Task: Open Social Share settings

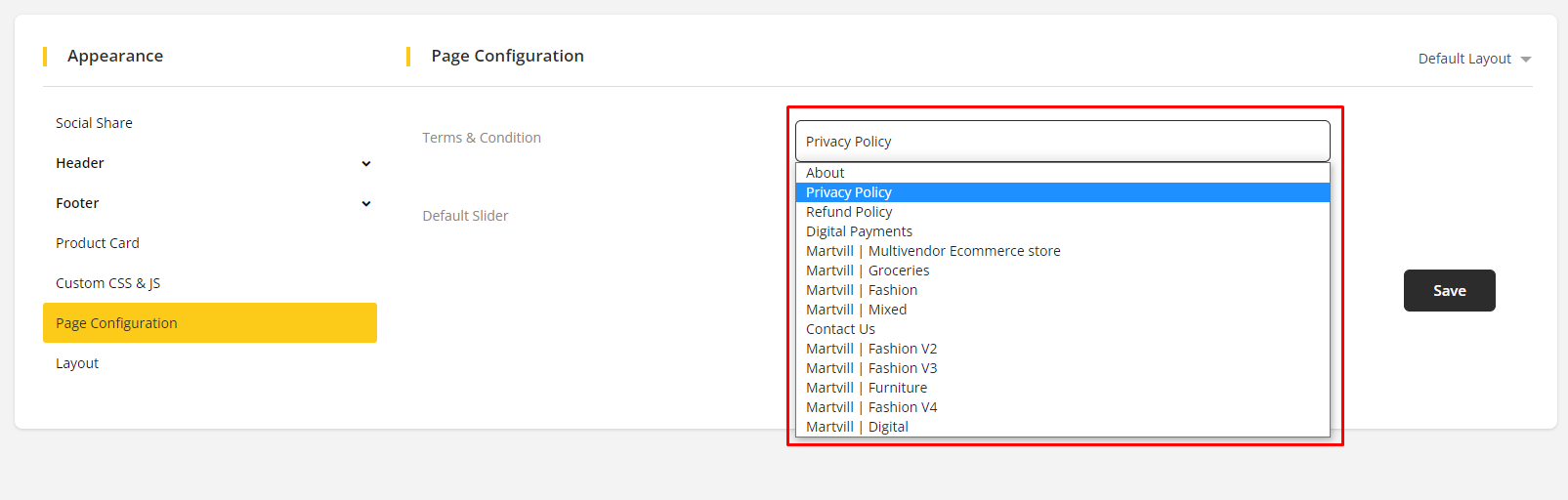Action: point(94,123)
